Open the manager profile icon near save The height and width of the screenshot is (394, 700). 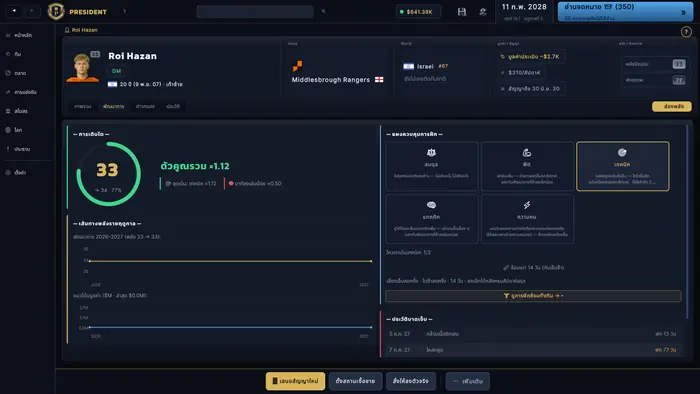point(483,12)
